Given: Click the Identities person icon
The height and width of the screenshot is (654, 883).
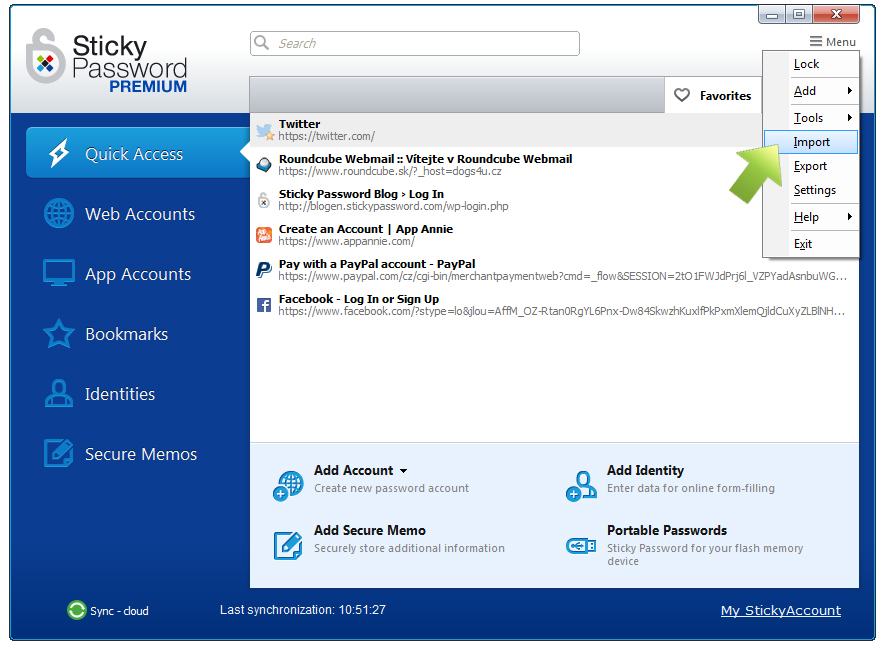Looking at the screenshot, I should click(x=59, y=393).
